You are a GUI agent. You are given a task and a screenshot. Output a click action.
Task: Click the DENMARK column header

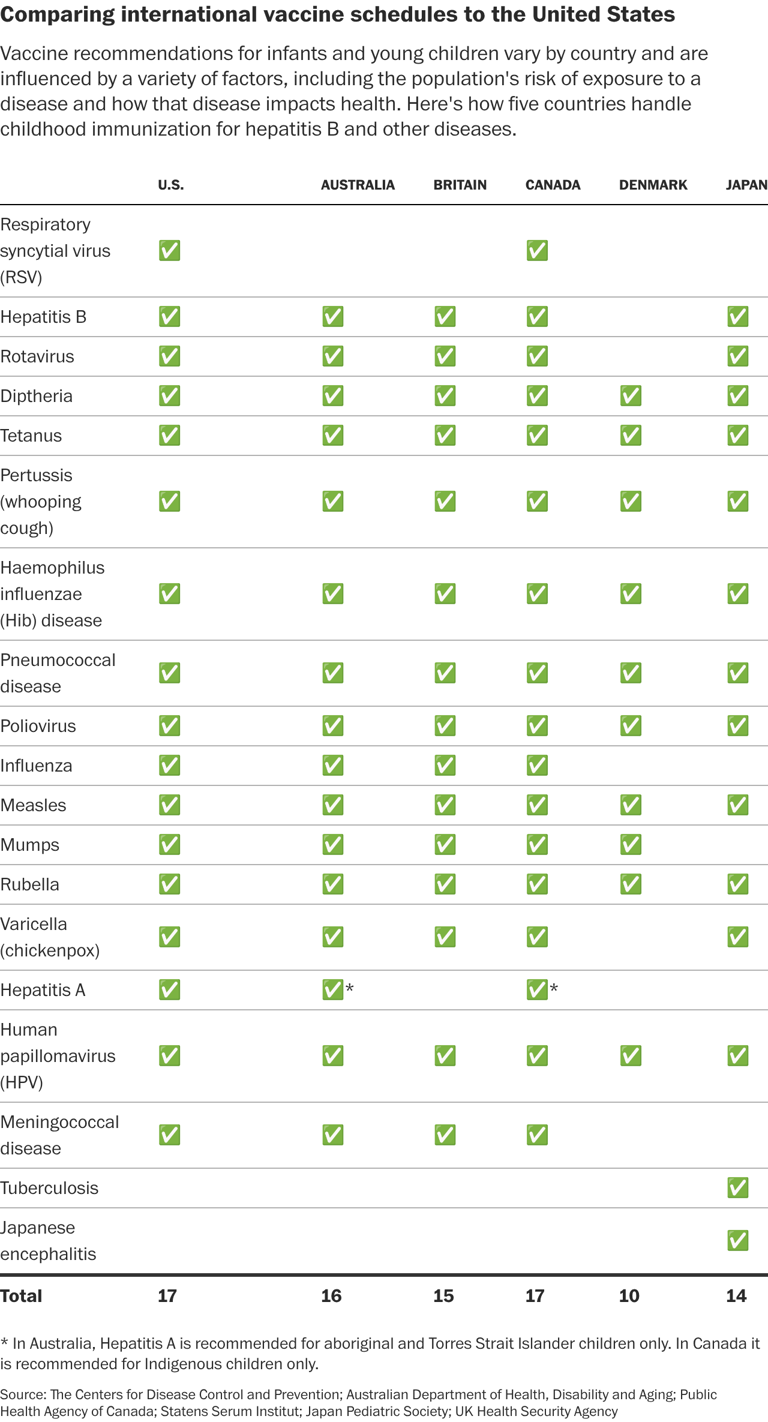tap(653, 185)
